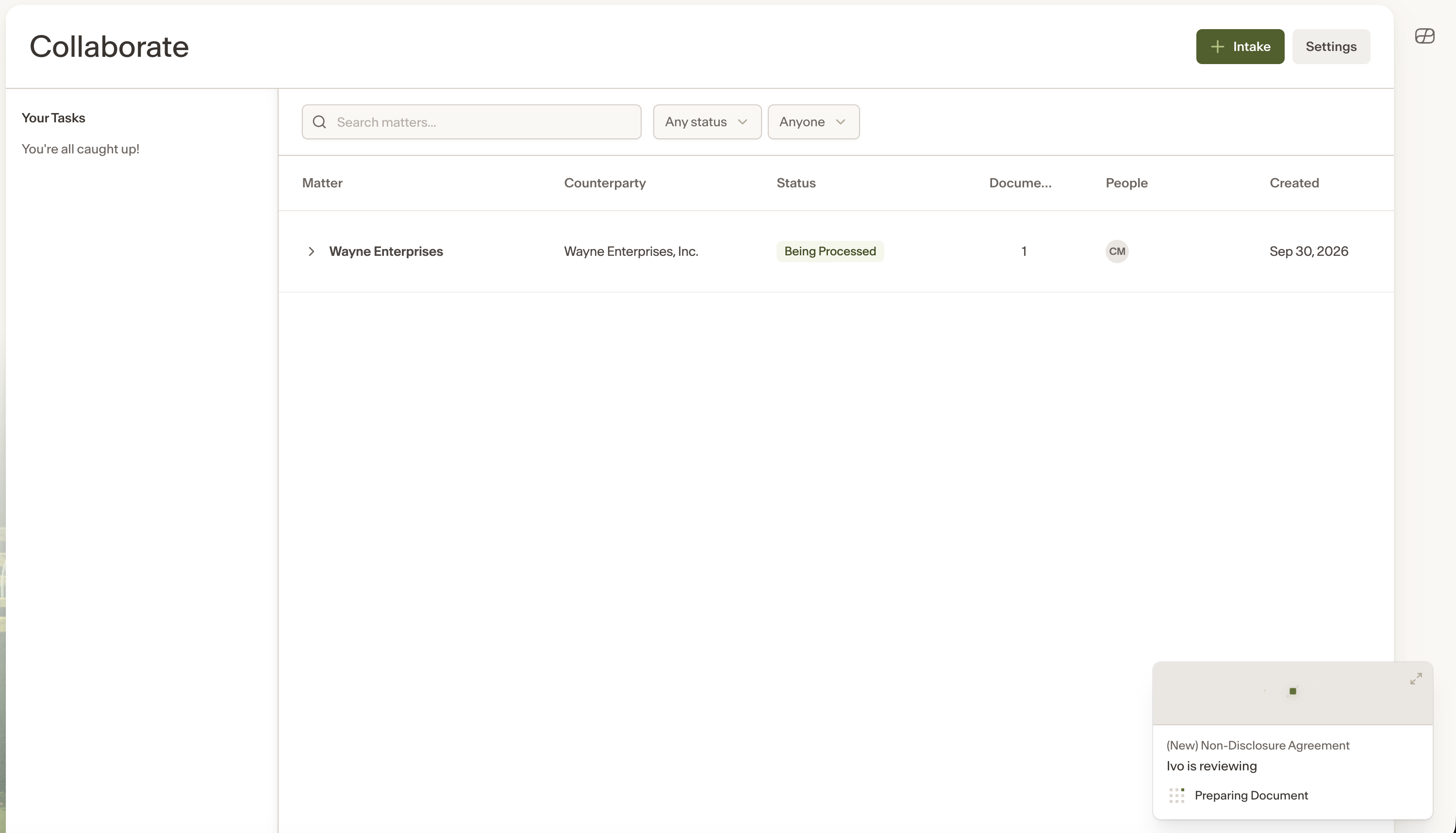This screenshot has height=833, width=1456.
Task: Start a new Intake
Action: pyautogui.click(x=1240, y=46)
